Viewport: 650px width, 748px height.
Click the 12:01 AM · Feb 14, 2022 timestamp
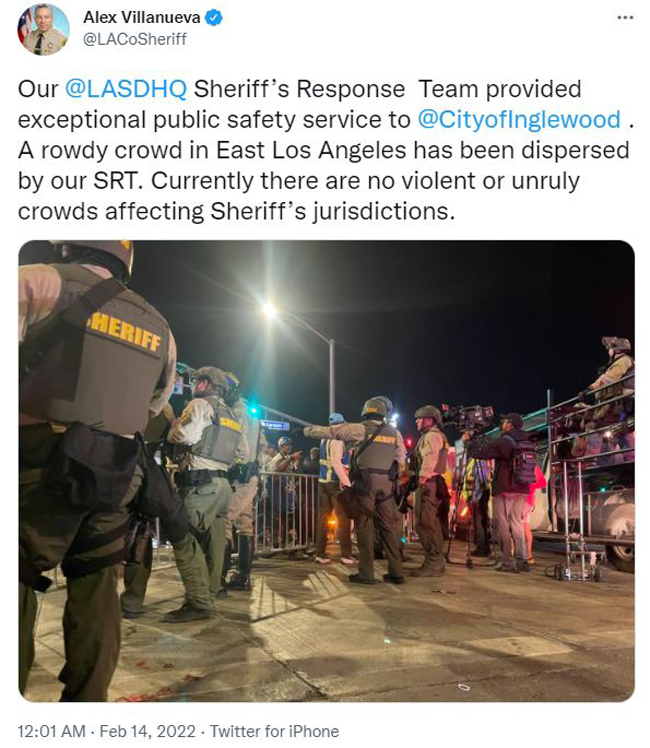coord(106,731)
